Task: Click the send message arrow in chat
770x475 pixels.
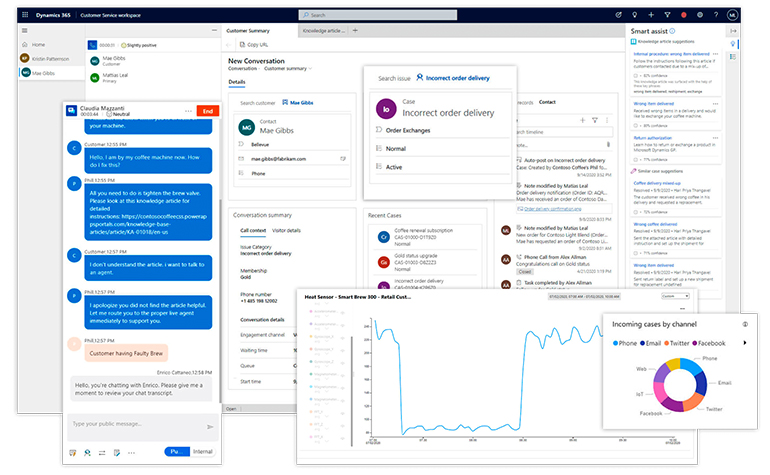Action: coord(210,426)
